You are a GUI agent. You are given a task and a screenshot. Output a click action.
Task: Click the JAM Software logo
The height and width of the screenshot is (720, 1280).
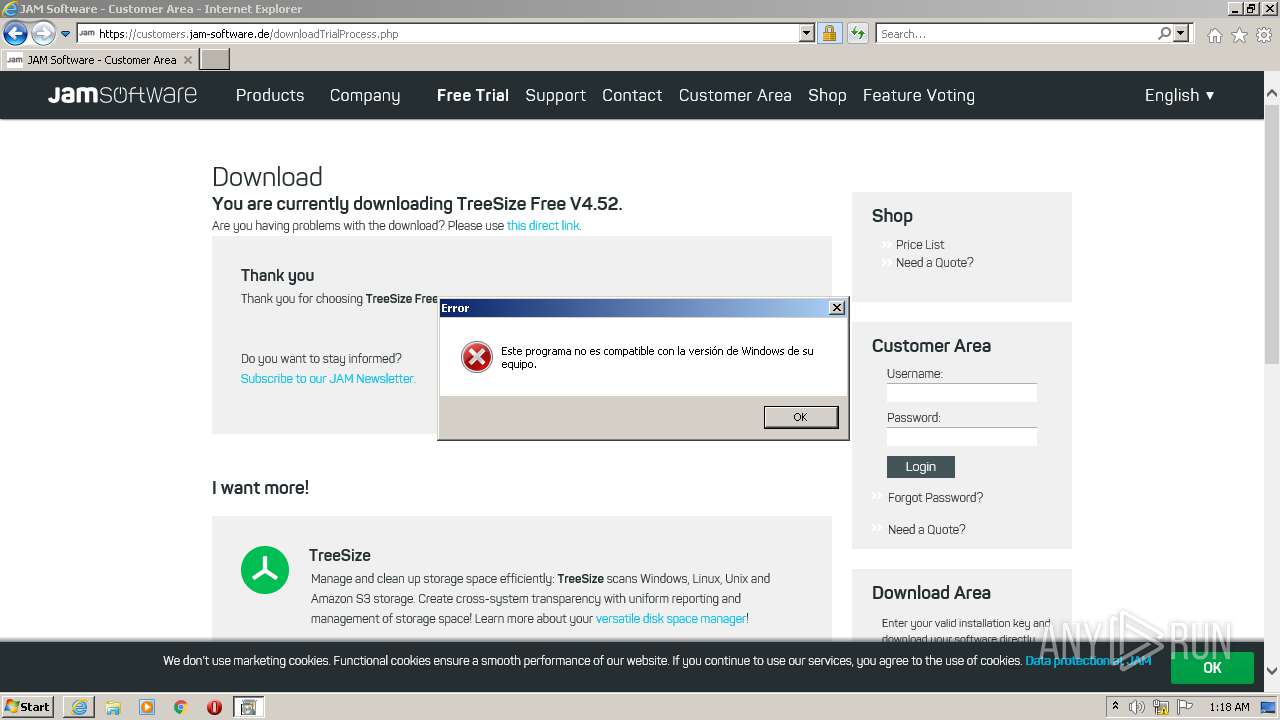[122, 95]
